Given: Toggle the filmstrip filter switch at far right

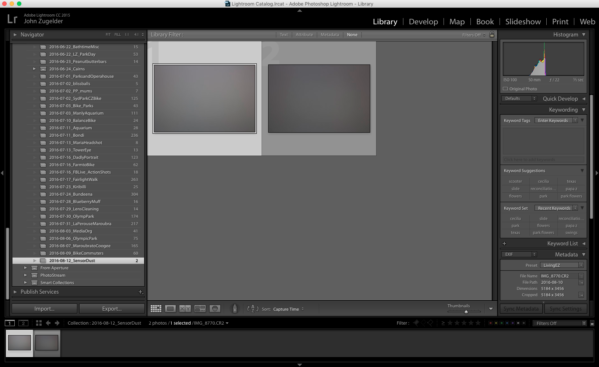Looking at the screenshot, I should (x=592, y=323).
